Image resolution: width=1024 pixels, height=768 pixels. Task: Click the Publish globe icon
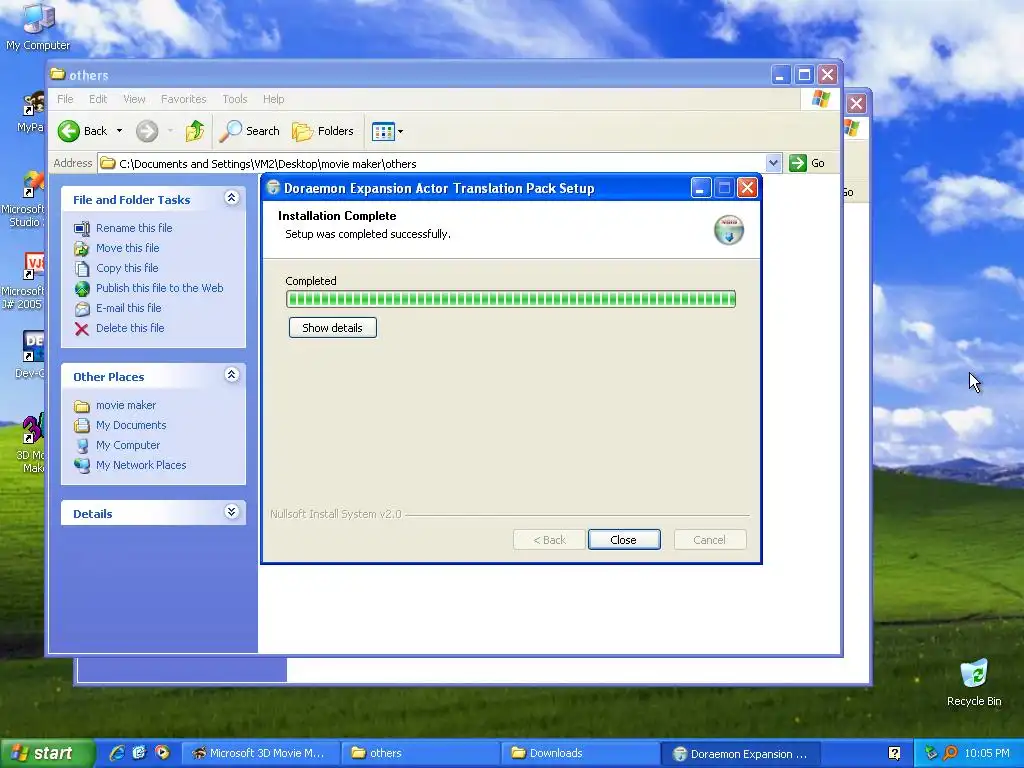82,289
